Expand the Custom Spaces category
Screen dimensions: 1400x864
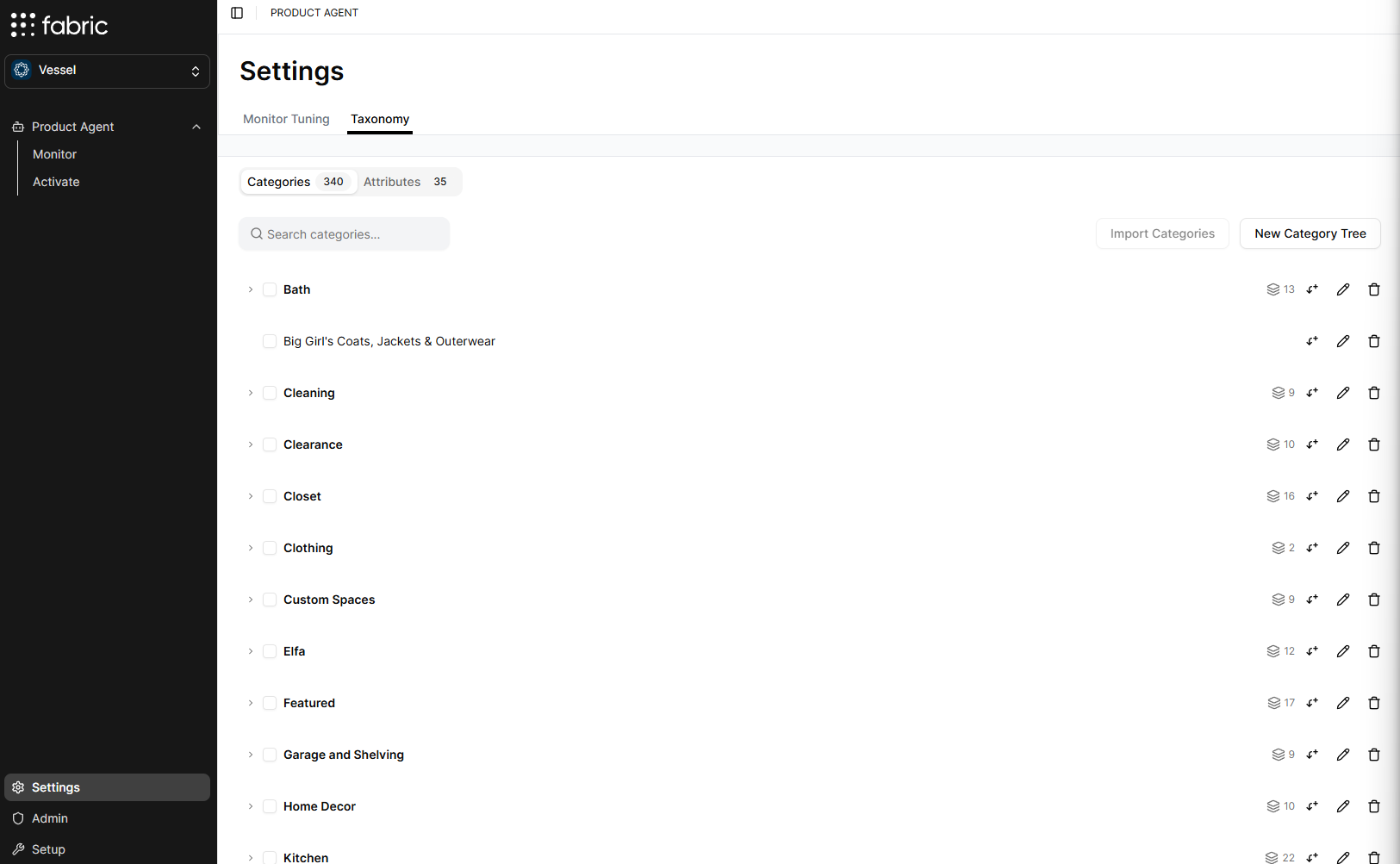251,600
